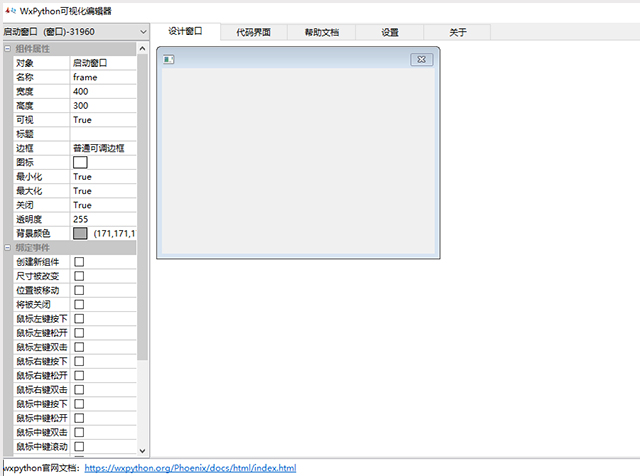Click the background color value (171,171,1
This screenshot has width=640, height=476.
114,234
